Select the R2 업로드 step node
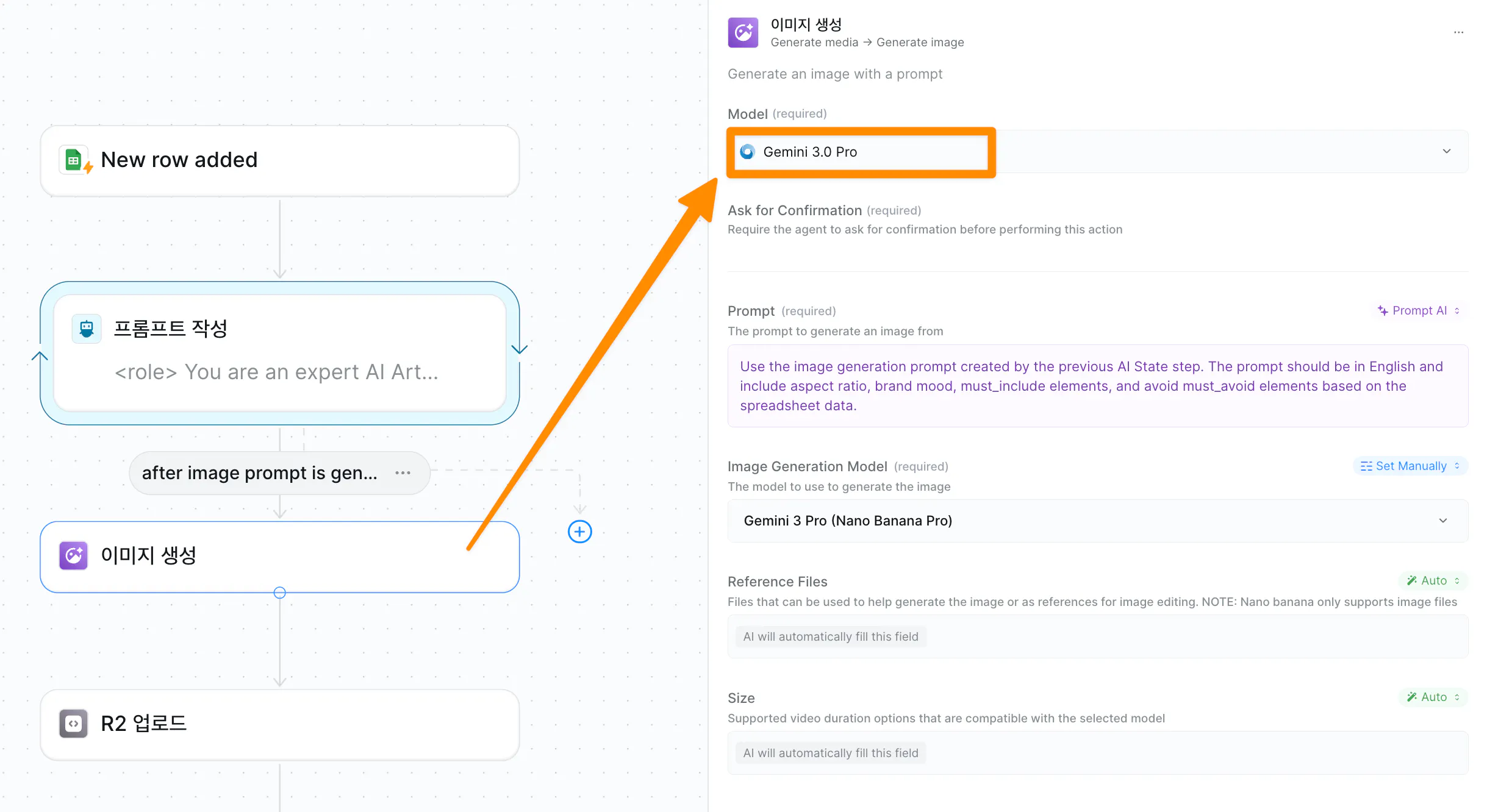Image resolution: width=1487 pixels, height=812 pixels. coord(280,725)
